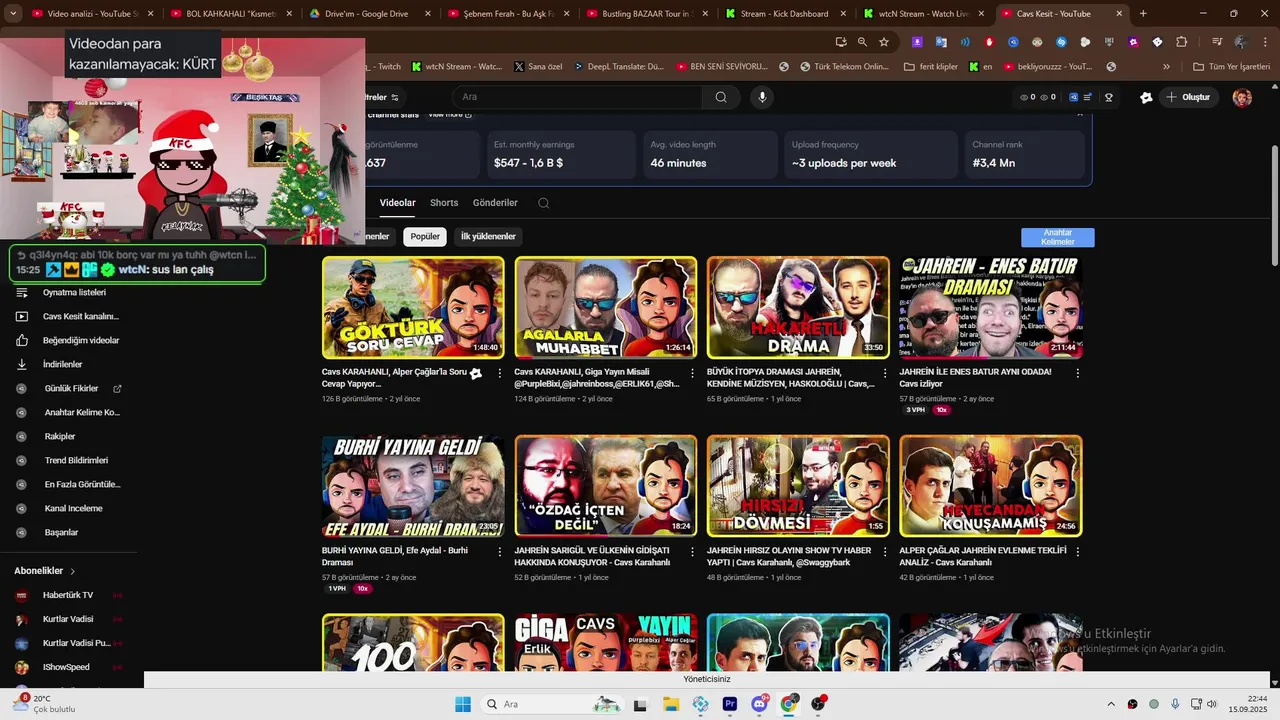The image size is (1280, 720).
Task: Open the Agalarla Muhabbet video thumbnail
Action: (x=605, y=307)
